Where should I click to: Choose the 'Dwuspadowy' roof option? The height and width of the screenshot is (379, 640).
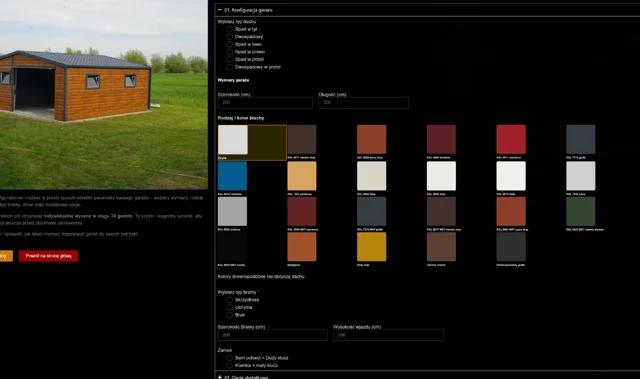[229, 37]
